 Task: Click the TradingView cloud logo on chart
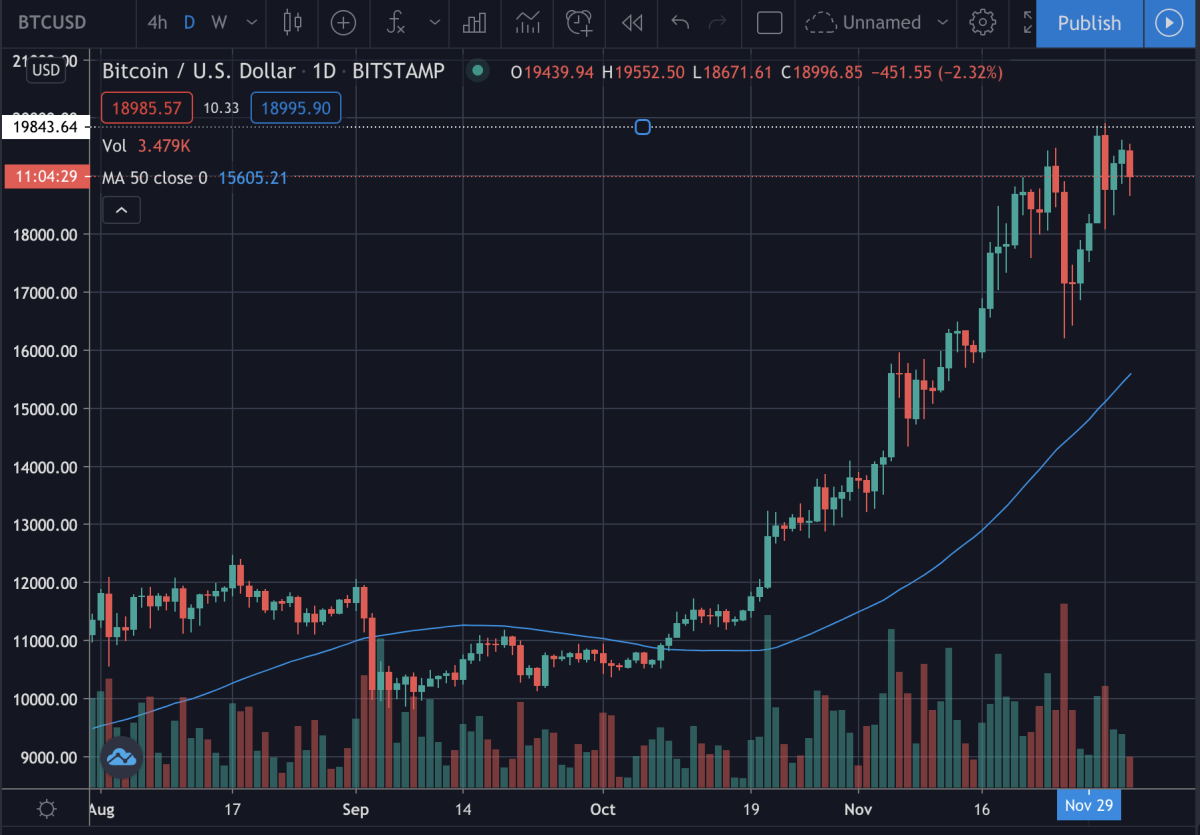122,757
